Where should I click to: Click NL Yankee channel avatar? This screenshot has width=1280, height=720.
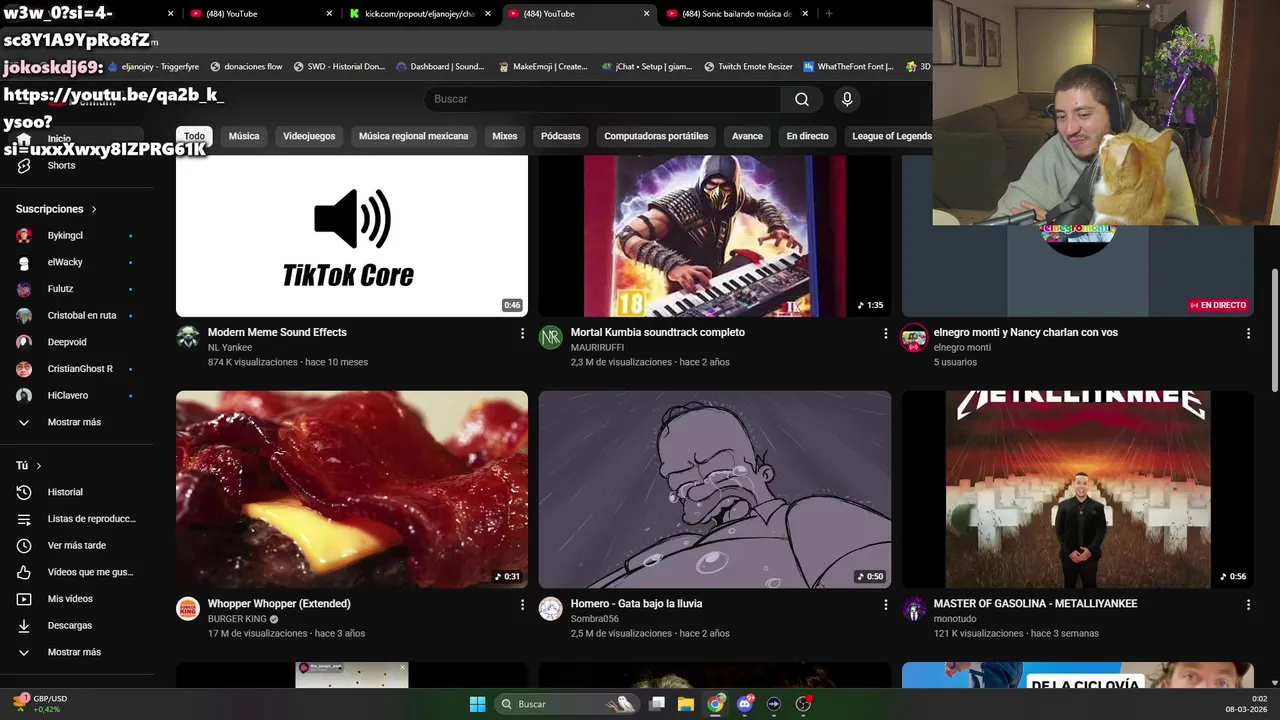click(188, 337)
